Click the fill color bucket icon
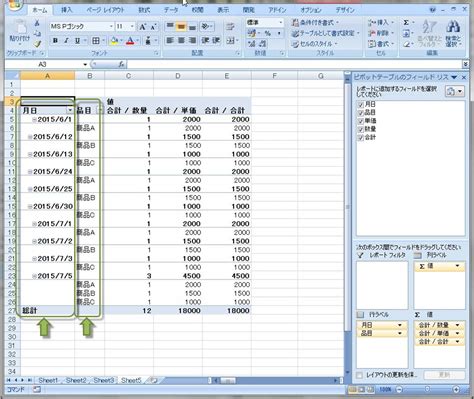Screen dimensions: 474x399 pos(114,41)
